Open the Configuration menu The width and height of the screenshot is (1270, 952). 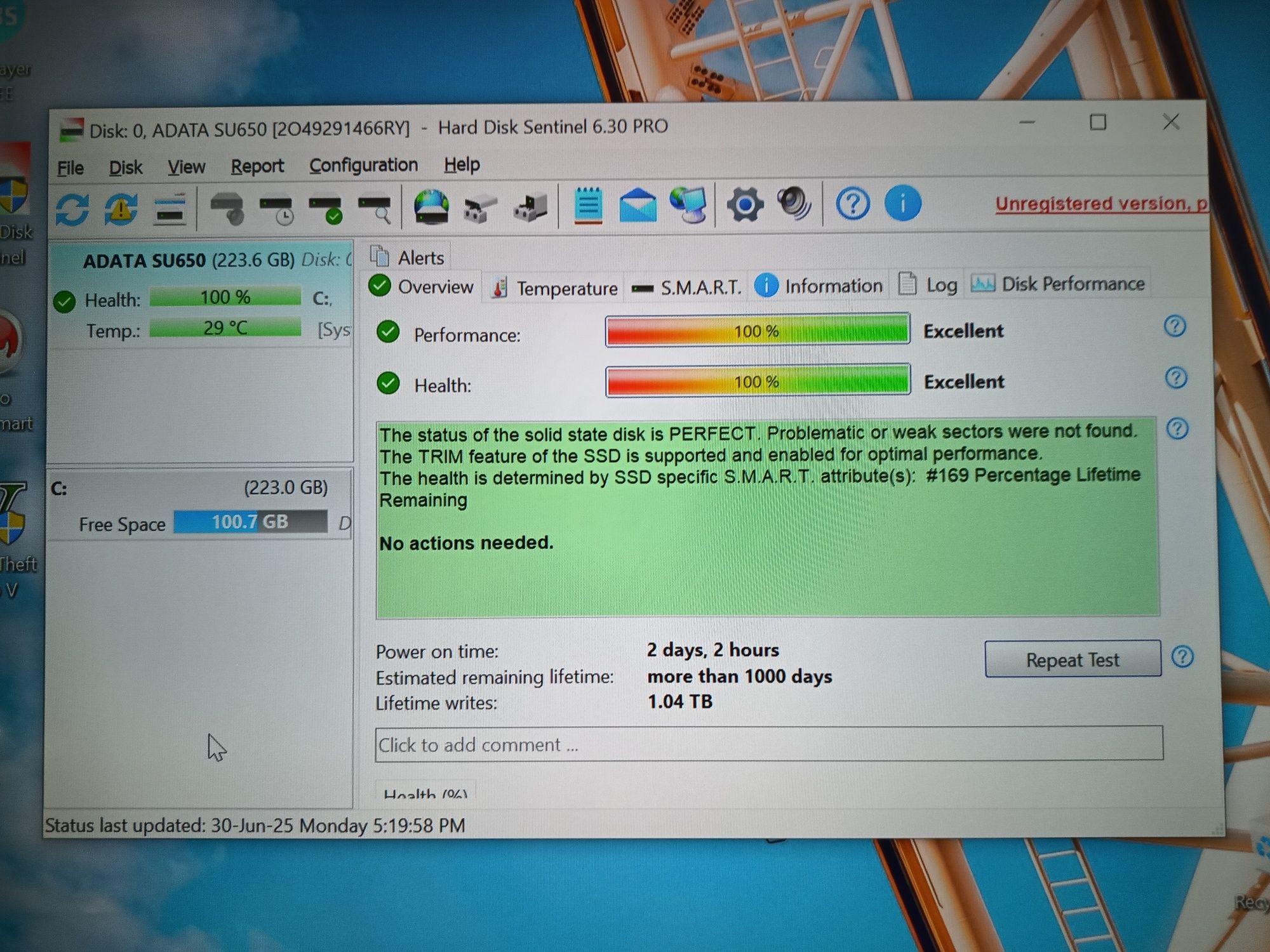pyautogui.click(x=363, y=165)
